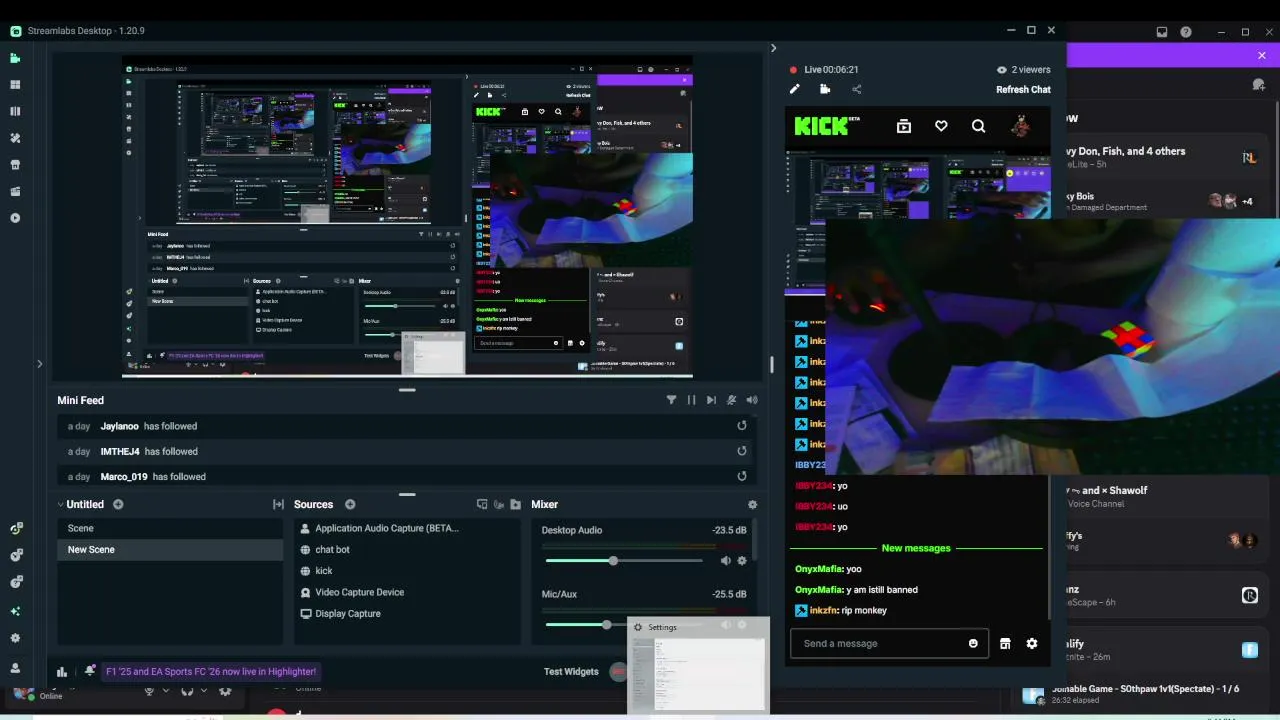Screen dimensions: 1280x720
Task: Select the Scene item in scenes list
Action: click(170, 528)
